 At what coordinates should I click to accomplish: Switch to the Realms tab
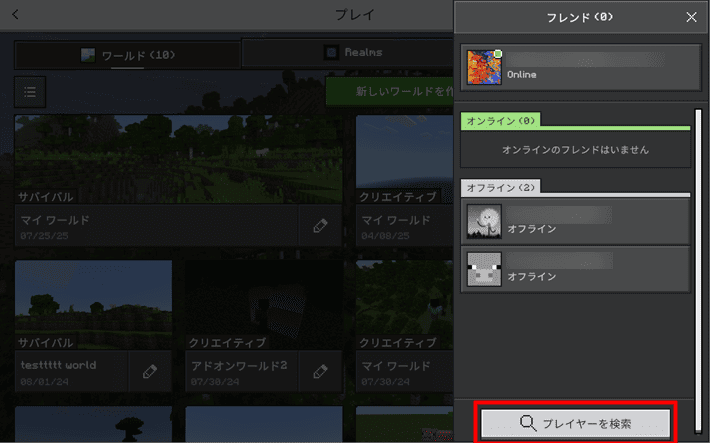coord(347,53)
